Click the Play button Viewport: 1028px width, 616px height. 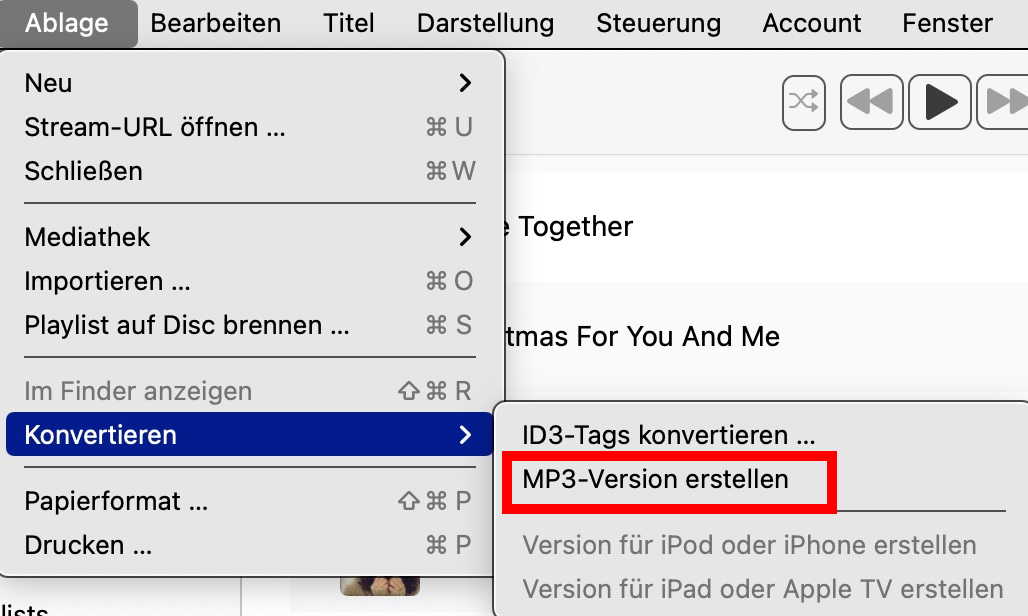[x=938, y=102]
